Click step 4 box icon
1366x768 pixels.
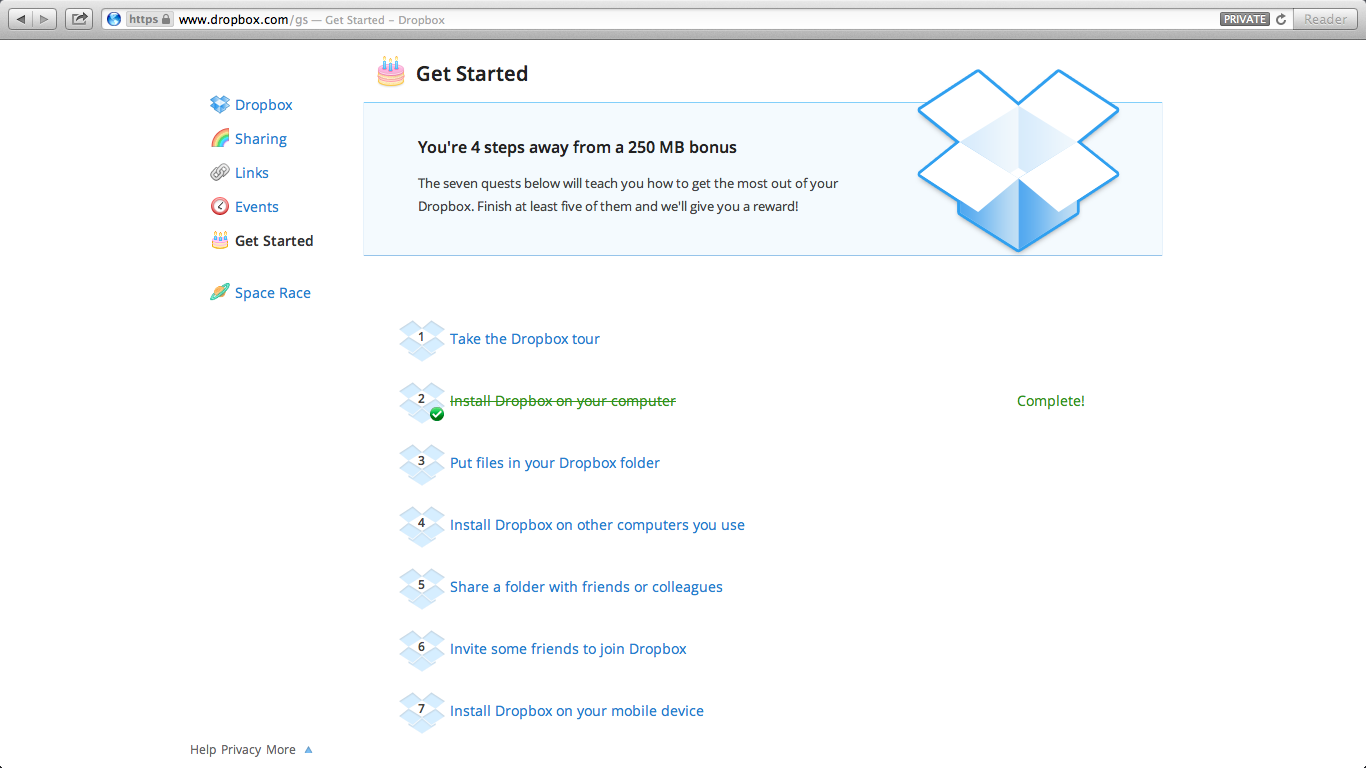point(422,526)
